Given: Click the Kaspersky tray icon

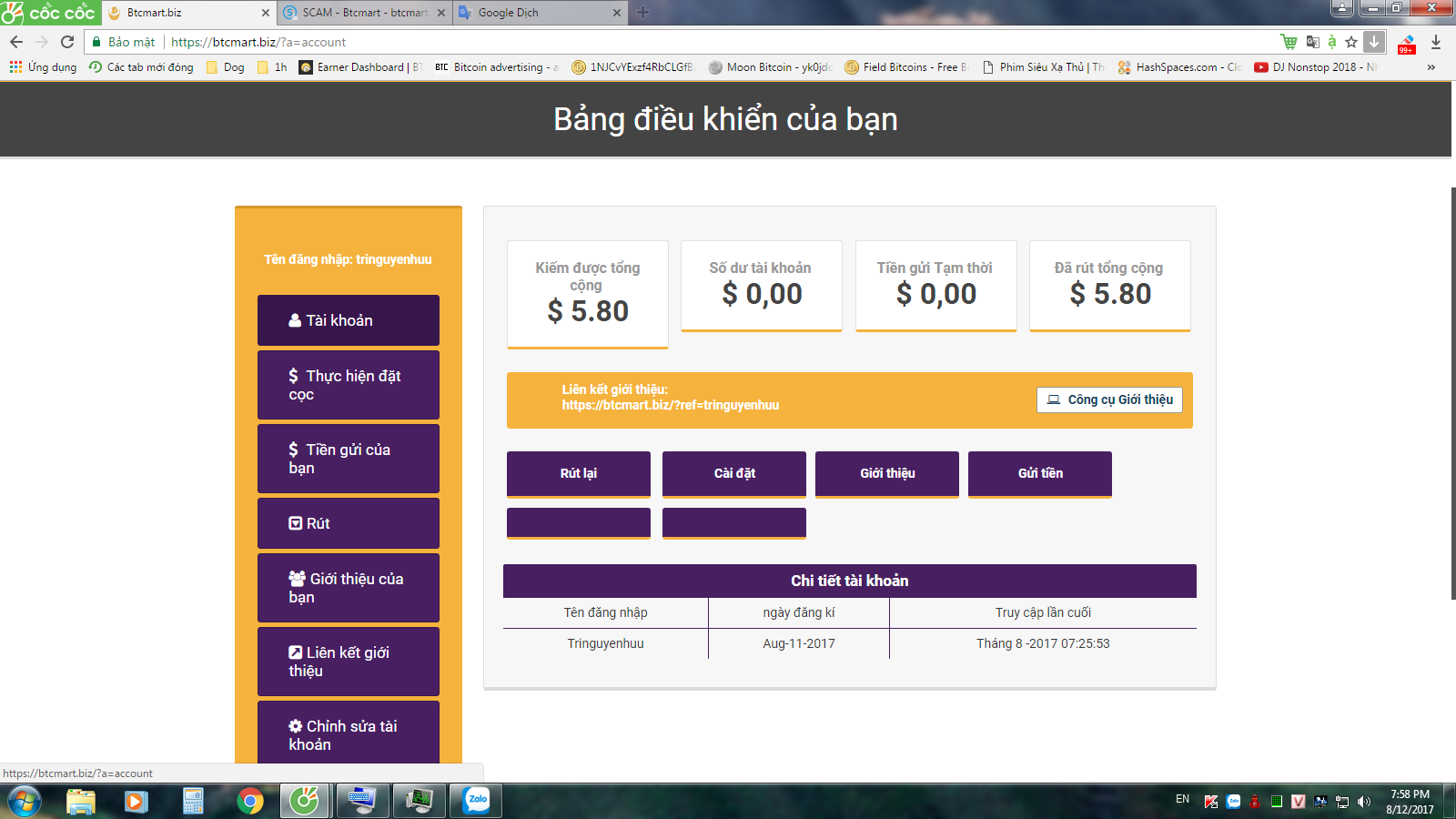Looking at the screenshot, I should point(1211,802).
